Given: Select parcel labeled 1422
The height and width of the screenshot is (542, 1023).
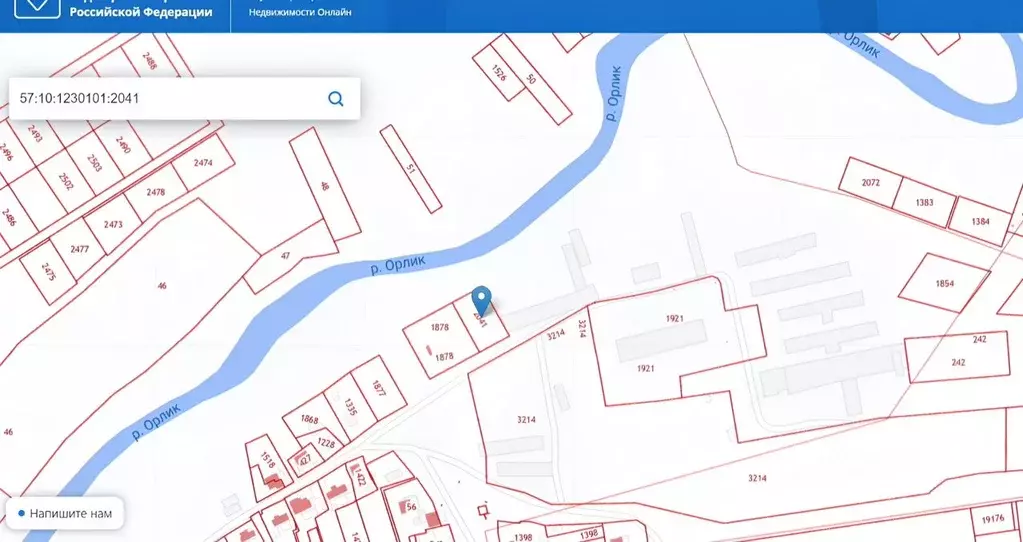Looking at the screenshot, I should 361,475.
